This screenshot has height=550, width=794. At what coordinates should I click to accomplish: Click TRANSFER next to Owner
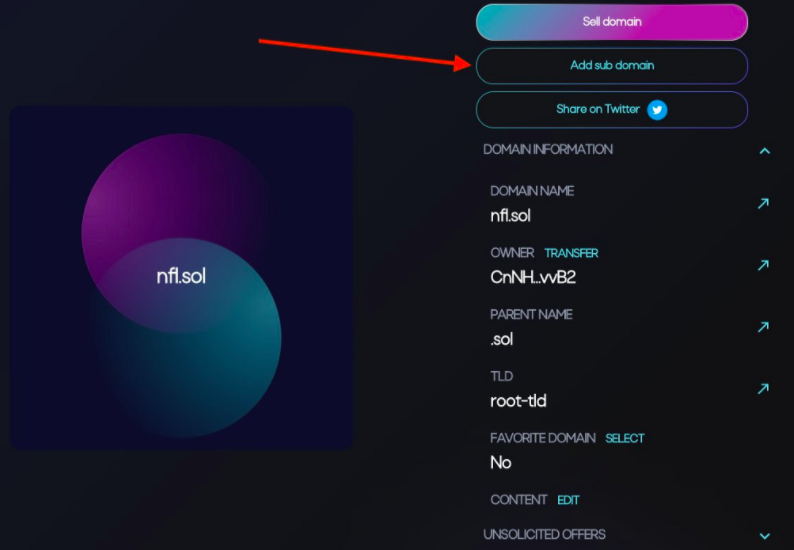[571, 253]
